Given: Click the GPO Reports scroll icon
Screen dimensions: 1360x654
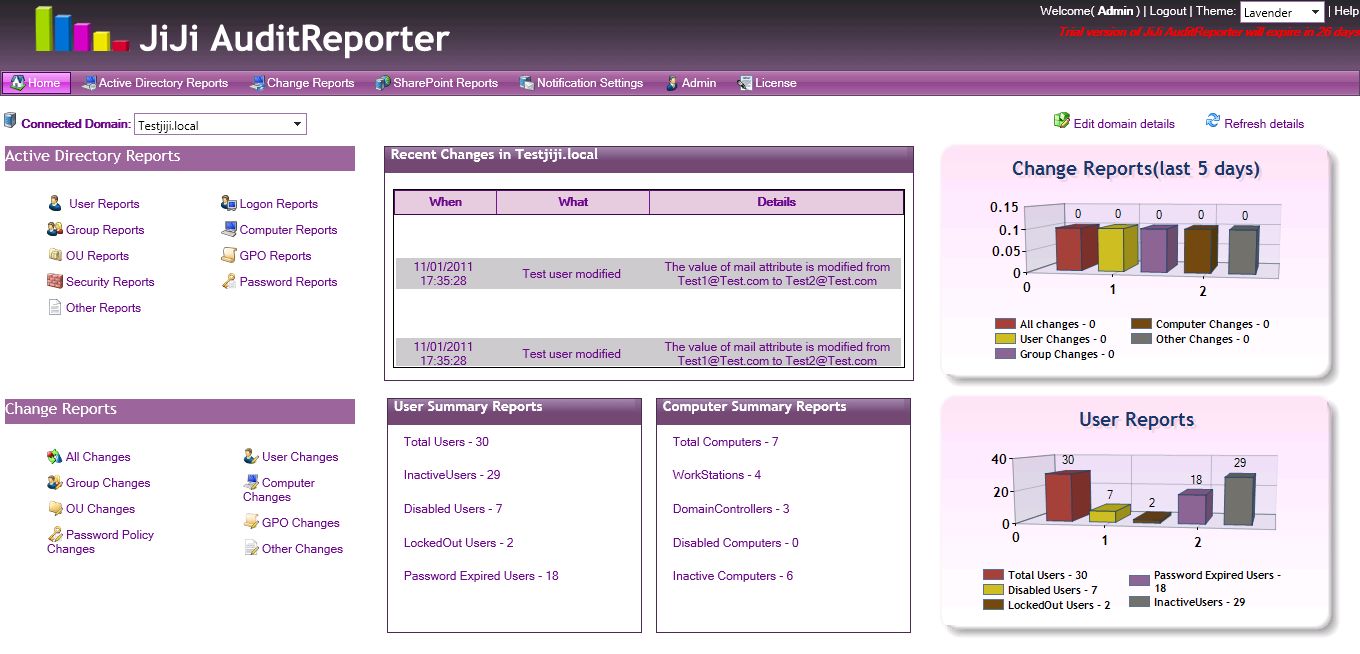Looking at the screenshot, I should pyautogui.click(x=229, y=256).
